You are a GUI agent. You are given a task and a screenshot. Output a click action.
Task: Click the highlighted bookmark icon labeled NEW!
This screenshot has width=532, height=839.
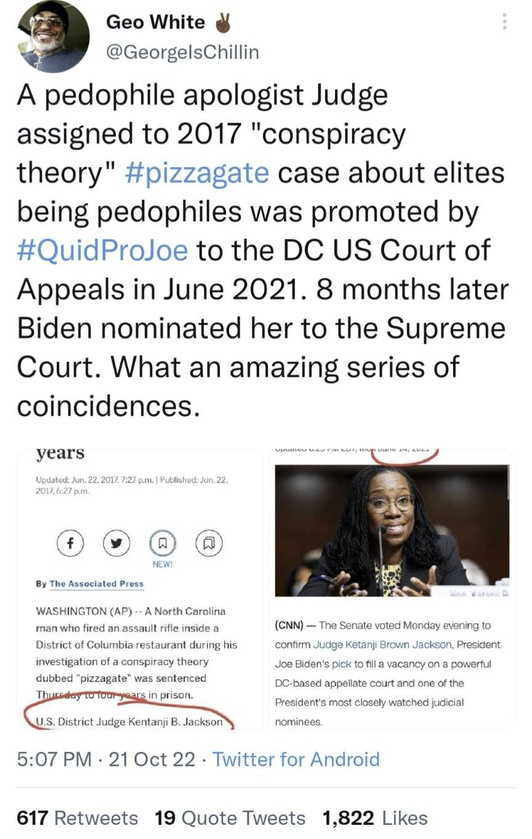(x=163, y=543)
